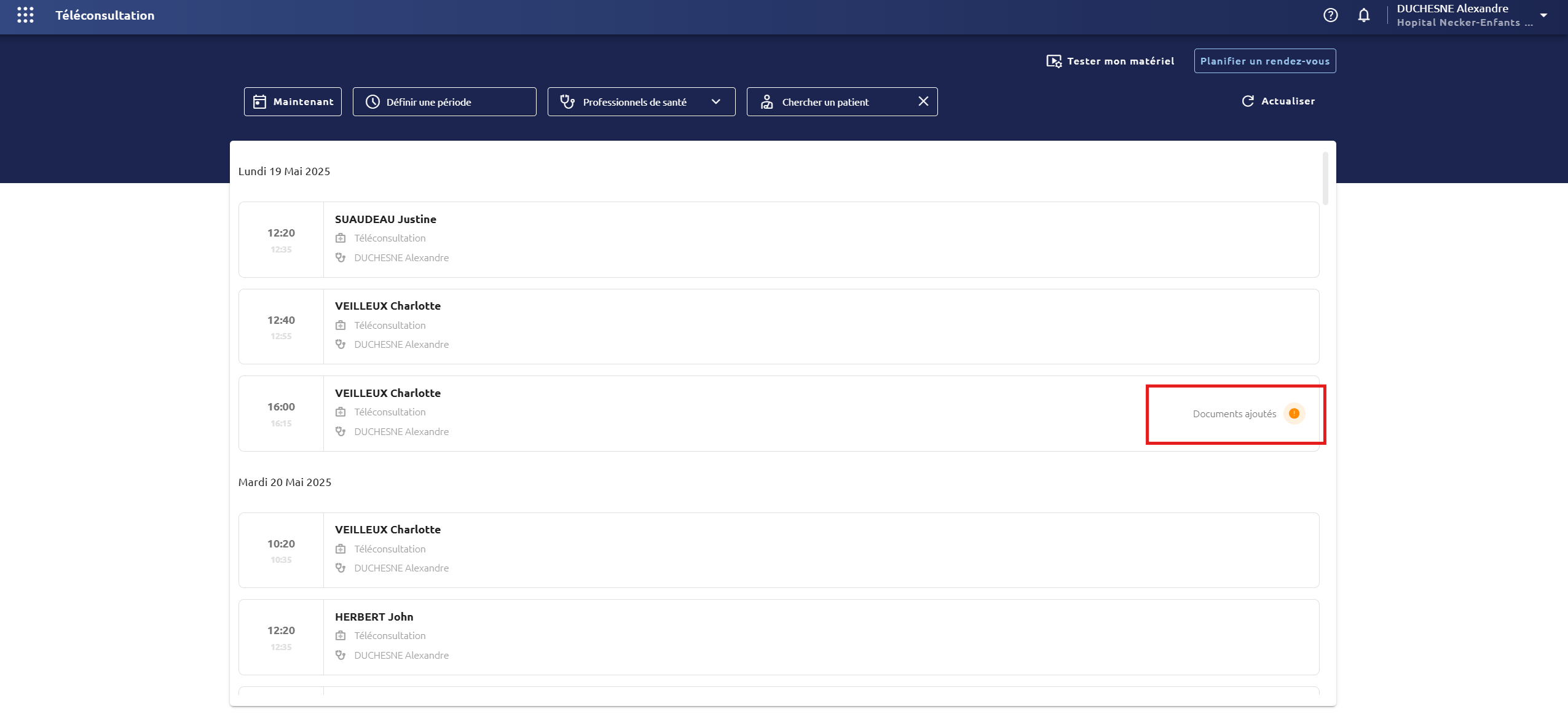Click the clock icon in Définir une période

point(372,101)
